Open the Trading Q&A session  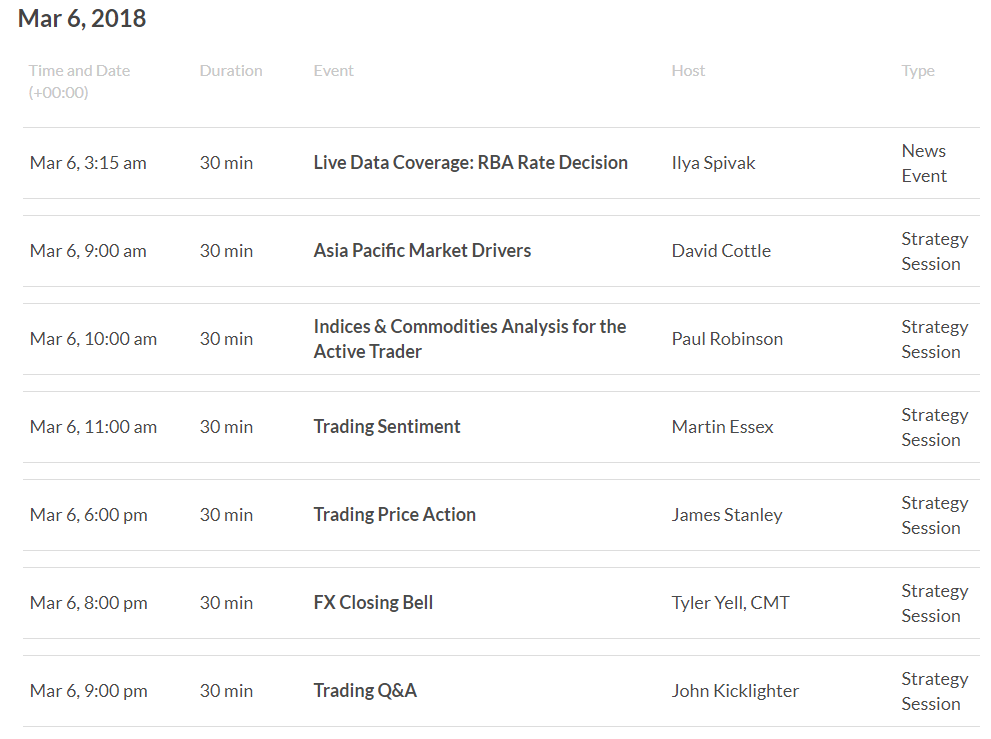365,690
